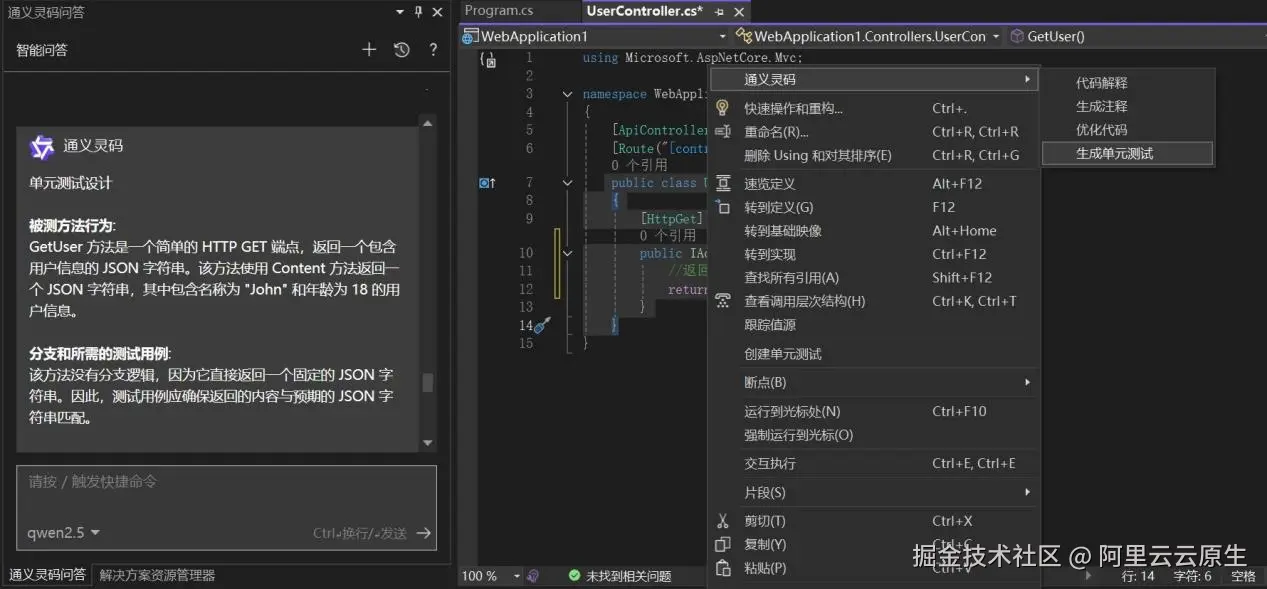Pin the 通义灵码问答 panel
The image size is (1267, 589).
point(418,12)
